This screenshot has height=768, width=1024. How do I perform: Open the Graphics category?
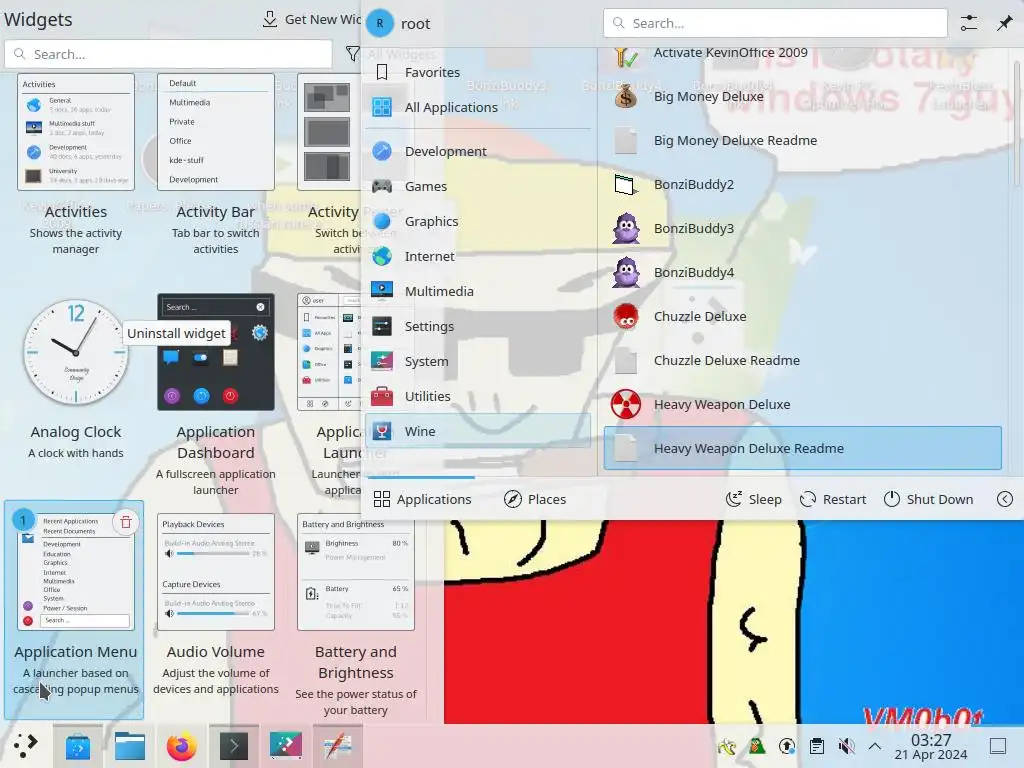click(477, 221)
